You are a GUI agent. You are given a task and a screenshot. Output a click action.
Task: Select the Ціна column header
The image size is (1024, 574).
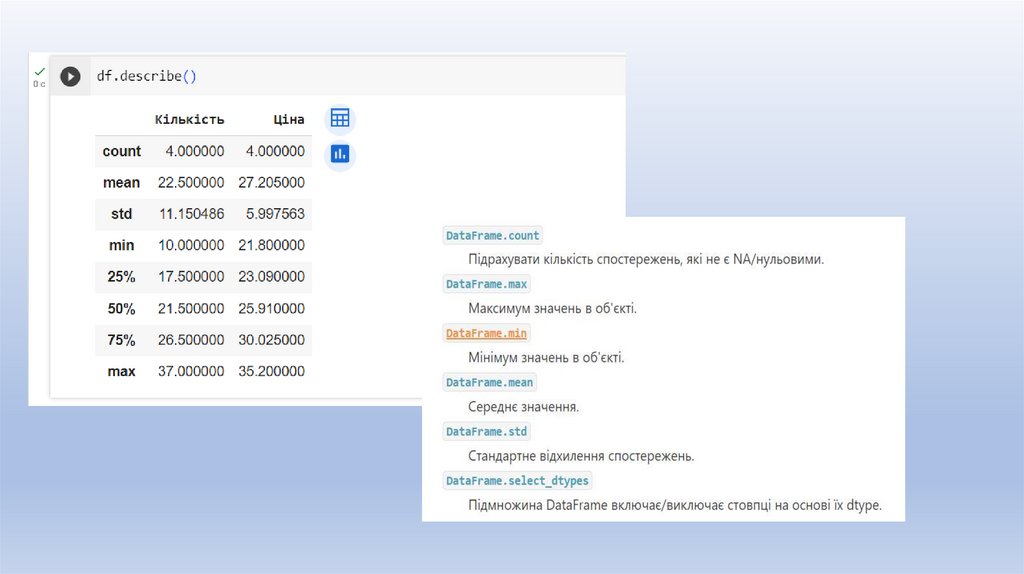point(289,120)
